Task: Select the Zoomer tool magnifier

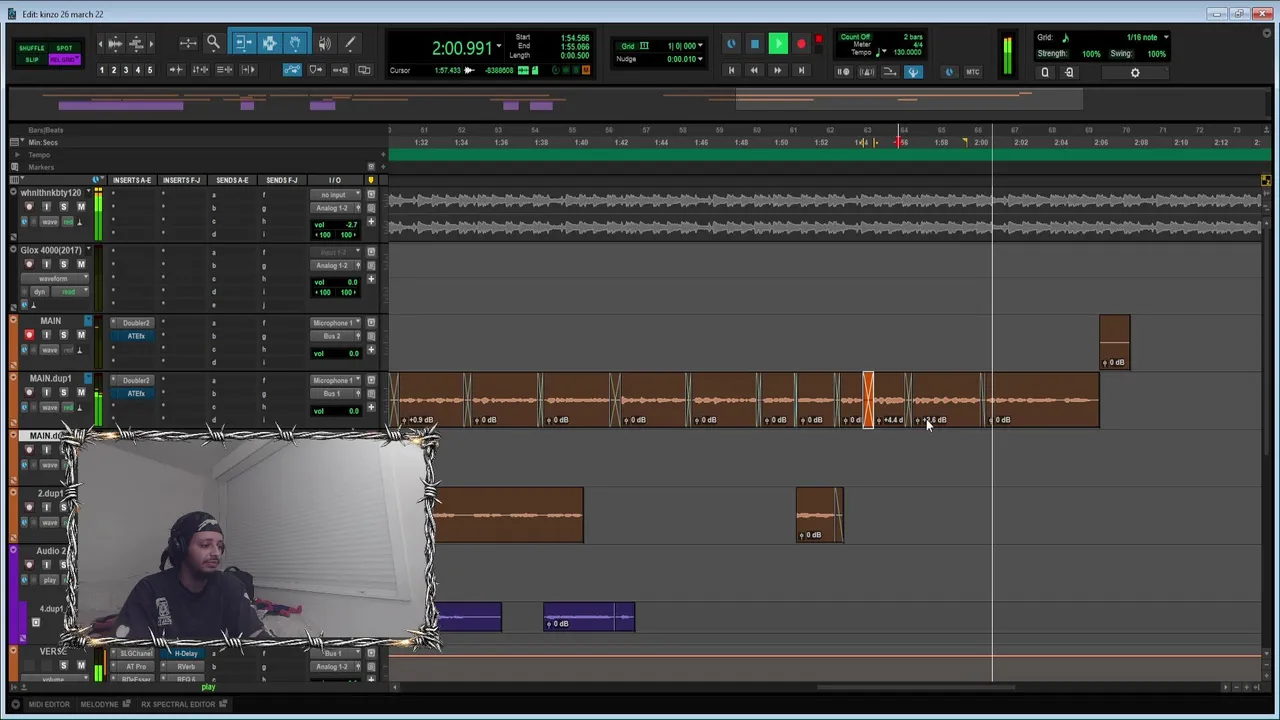Action: point(213,43)
